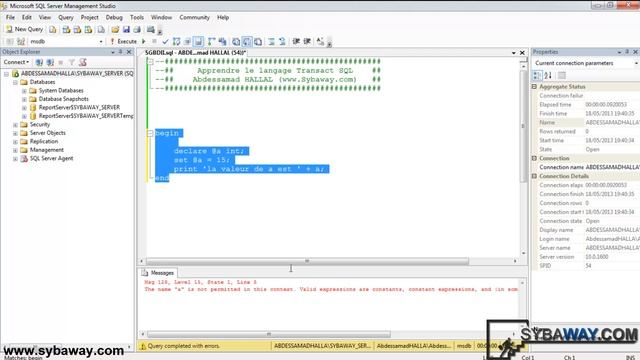Click the Messages pane horizontal scrollbar
640x360 pixels.
[269, 334]
